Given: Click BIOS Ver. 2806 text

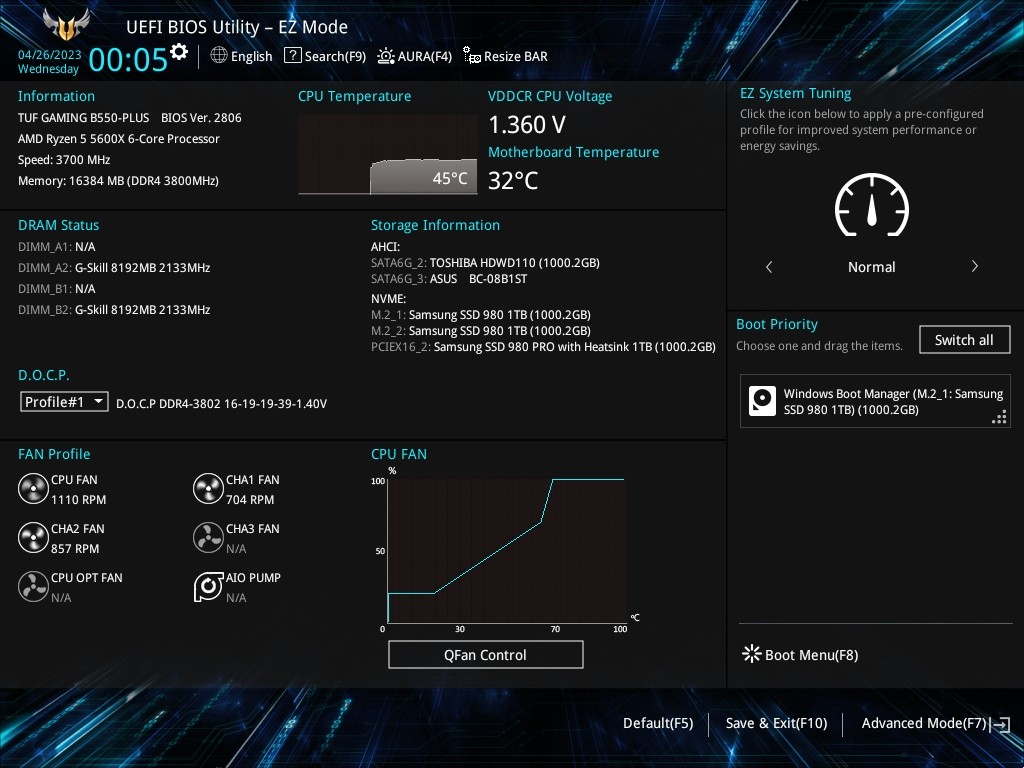Looking at the screenshot, I should pos(201,118).
